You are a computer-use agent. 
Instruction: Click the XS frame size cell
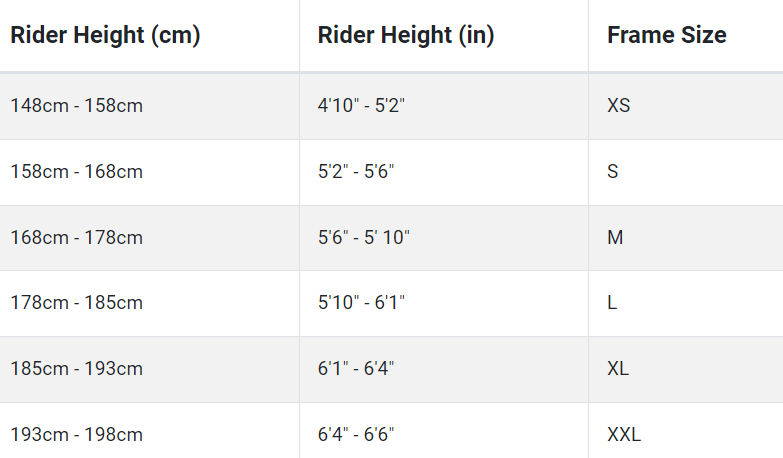(x=686, y=106)
